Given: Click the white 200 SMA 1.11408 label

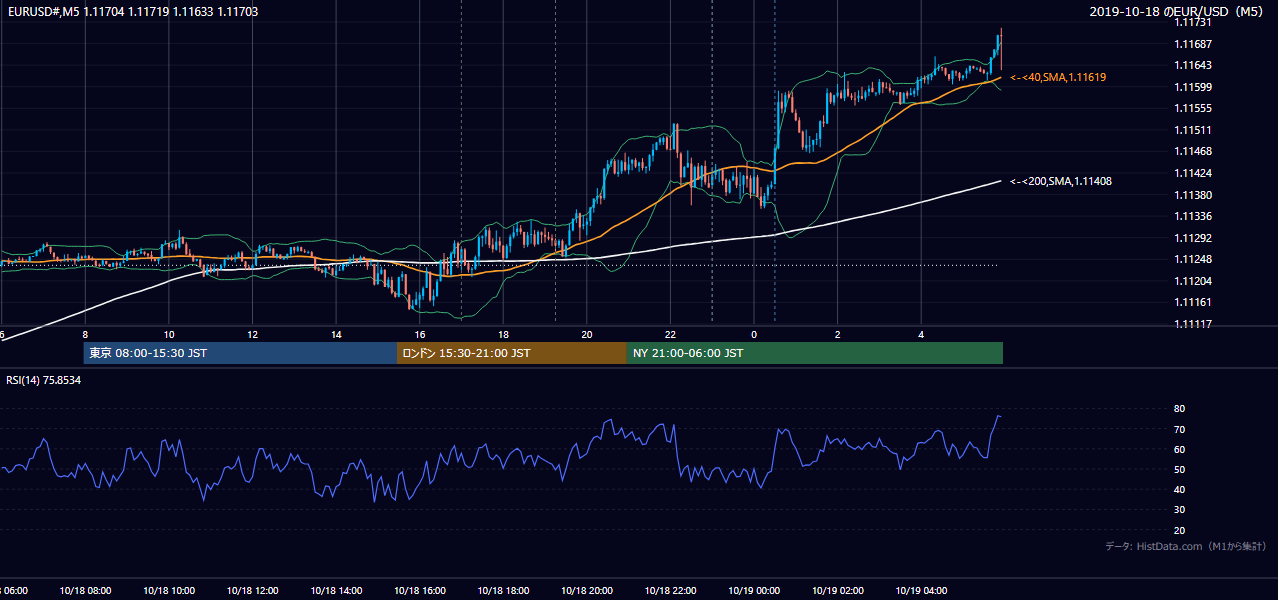Looking at the screenshot, I should (x=1060, y=181).
